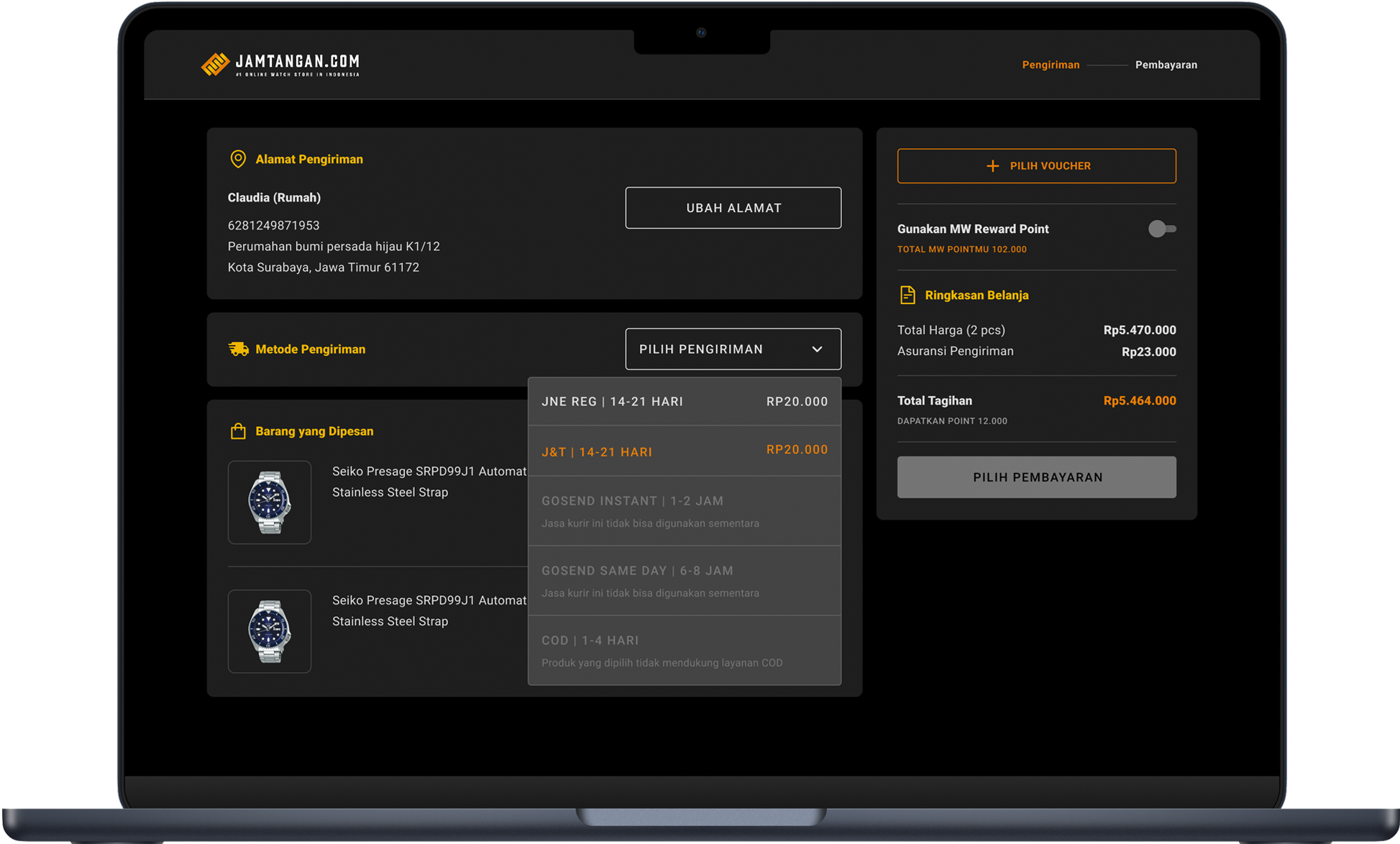Click the Ubah Alamat button

coord(733,208)
